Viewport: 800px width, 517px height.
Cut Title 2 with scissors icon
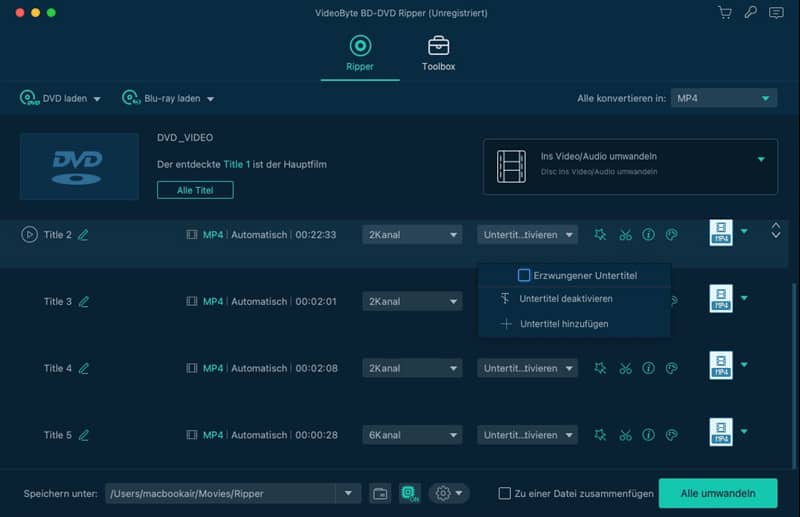(x=625, y=235)
